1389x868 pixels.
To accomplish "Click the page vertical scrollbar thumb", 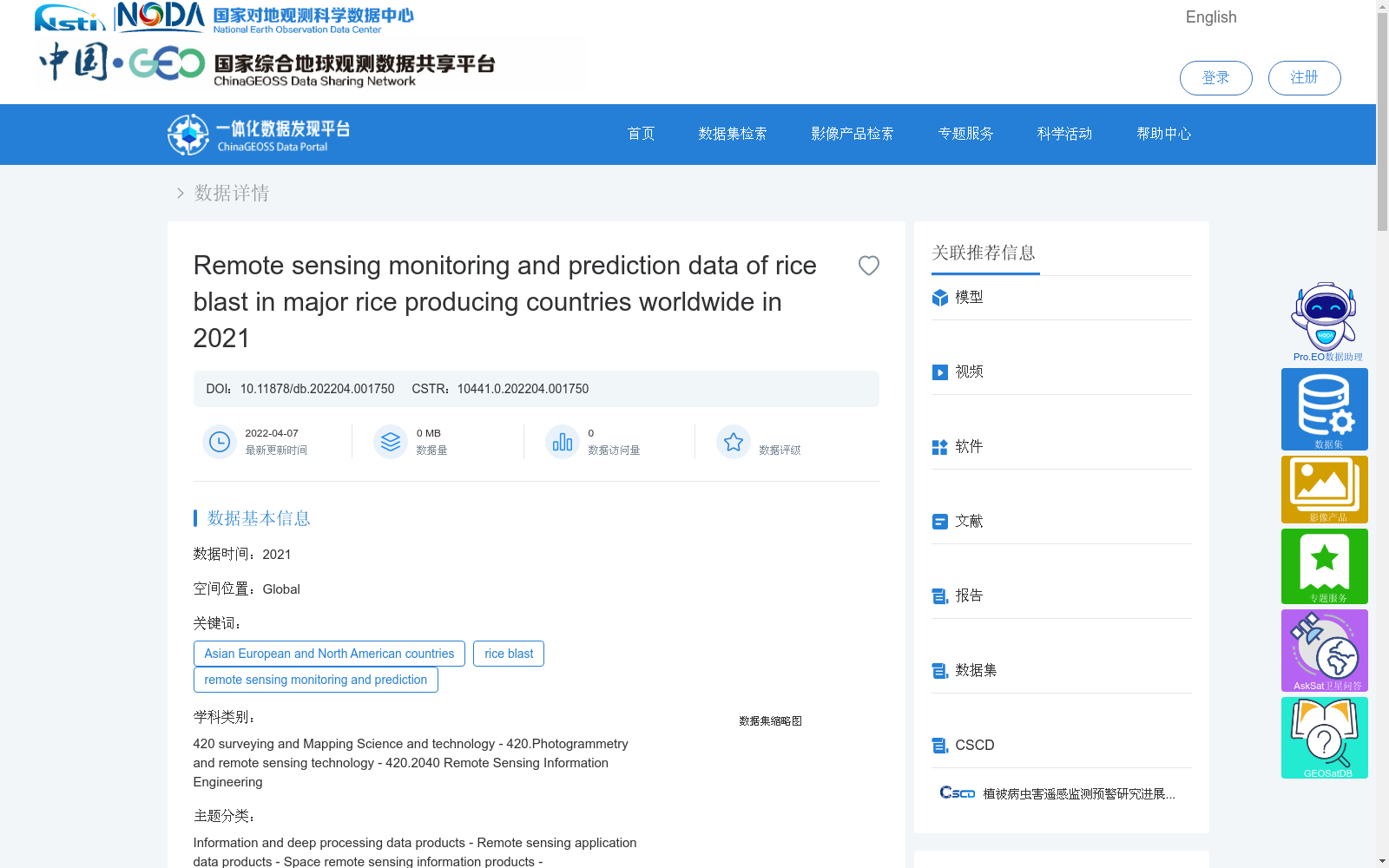I will tap(1382, 122).
